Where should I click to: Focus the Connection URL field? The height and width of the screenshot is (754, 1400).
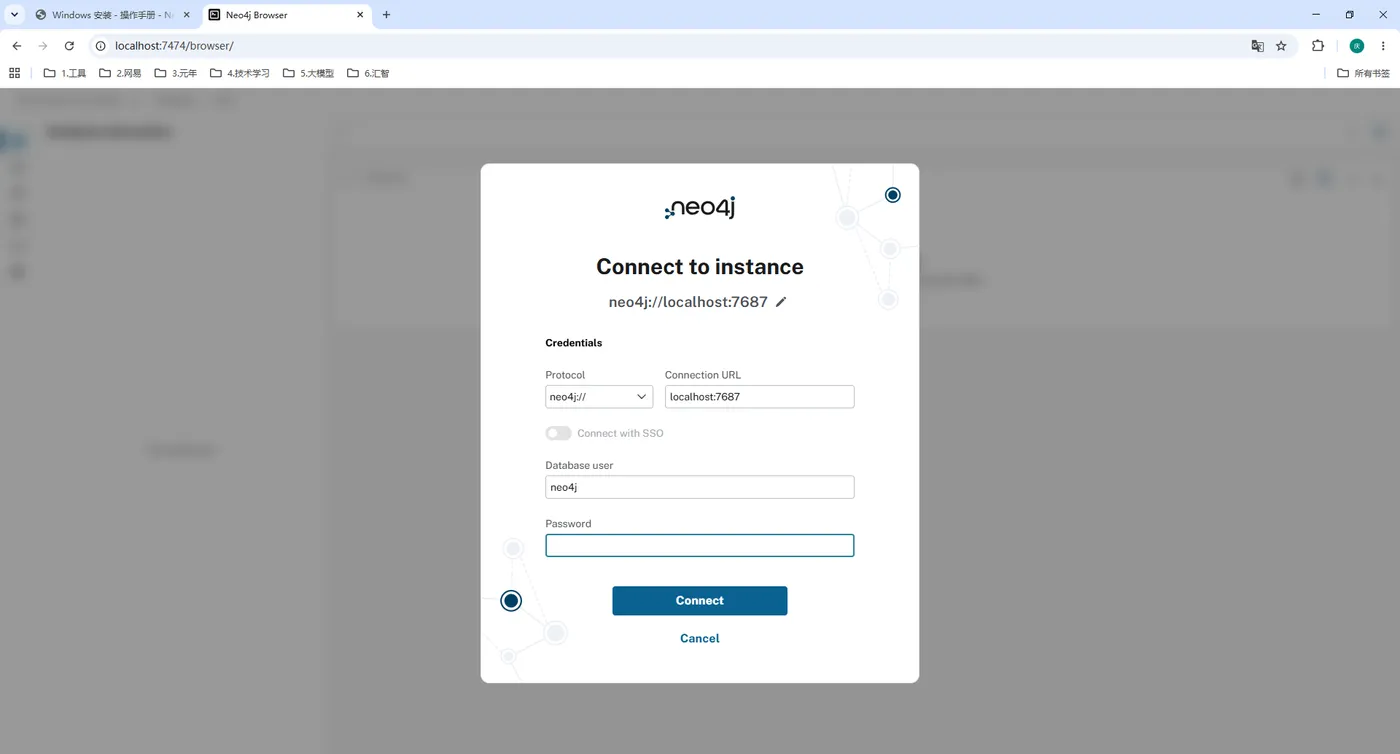pos(760,397)
